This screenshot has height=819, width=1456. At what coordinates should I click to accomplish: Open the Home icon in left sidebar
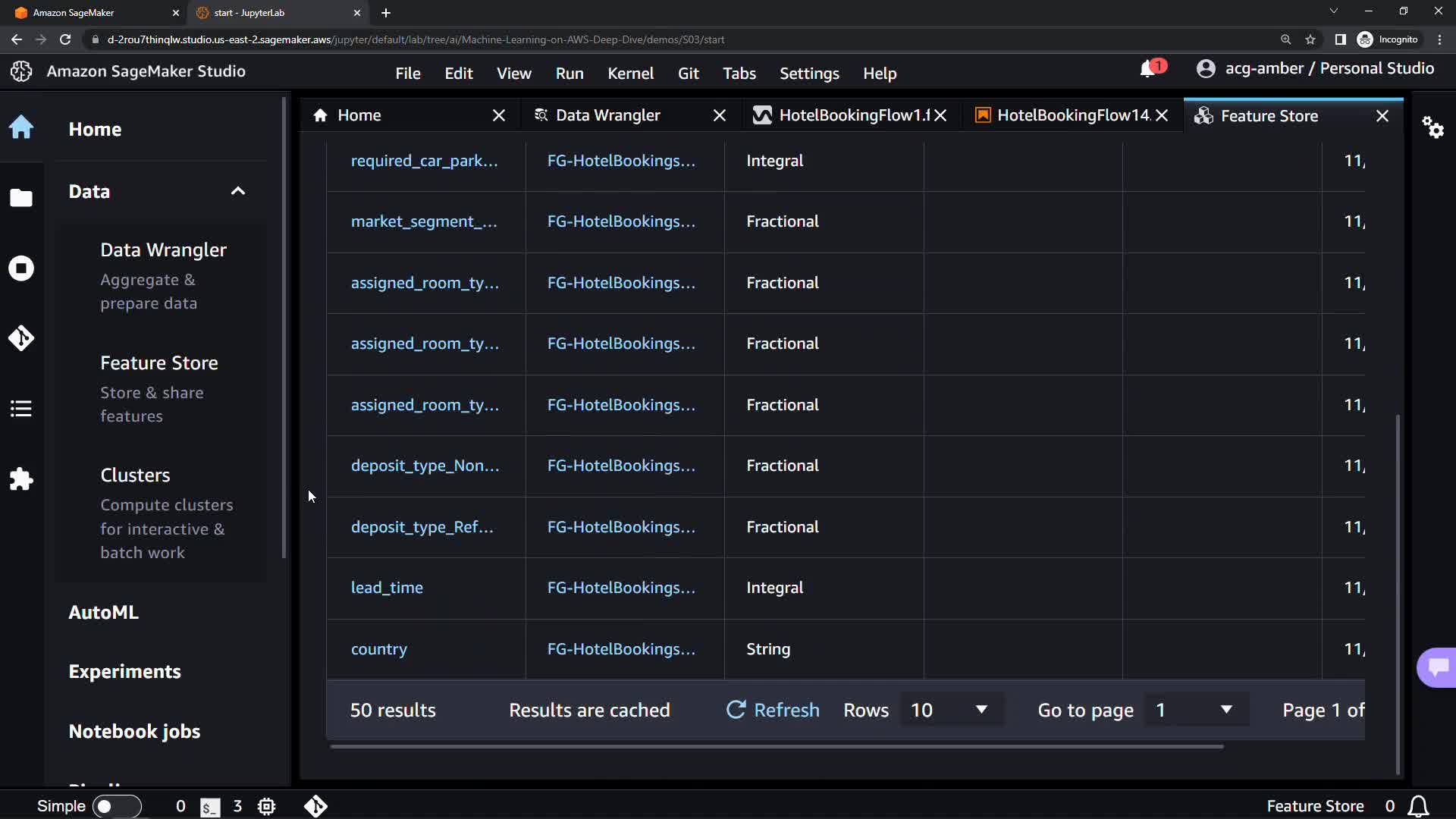tap(21, 127)
